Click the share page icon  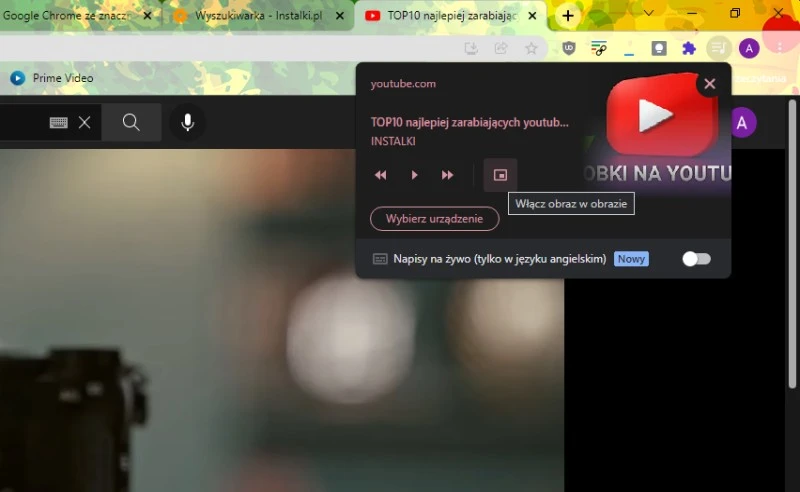(x=501, y=48)
